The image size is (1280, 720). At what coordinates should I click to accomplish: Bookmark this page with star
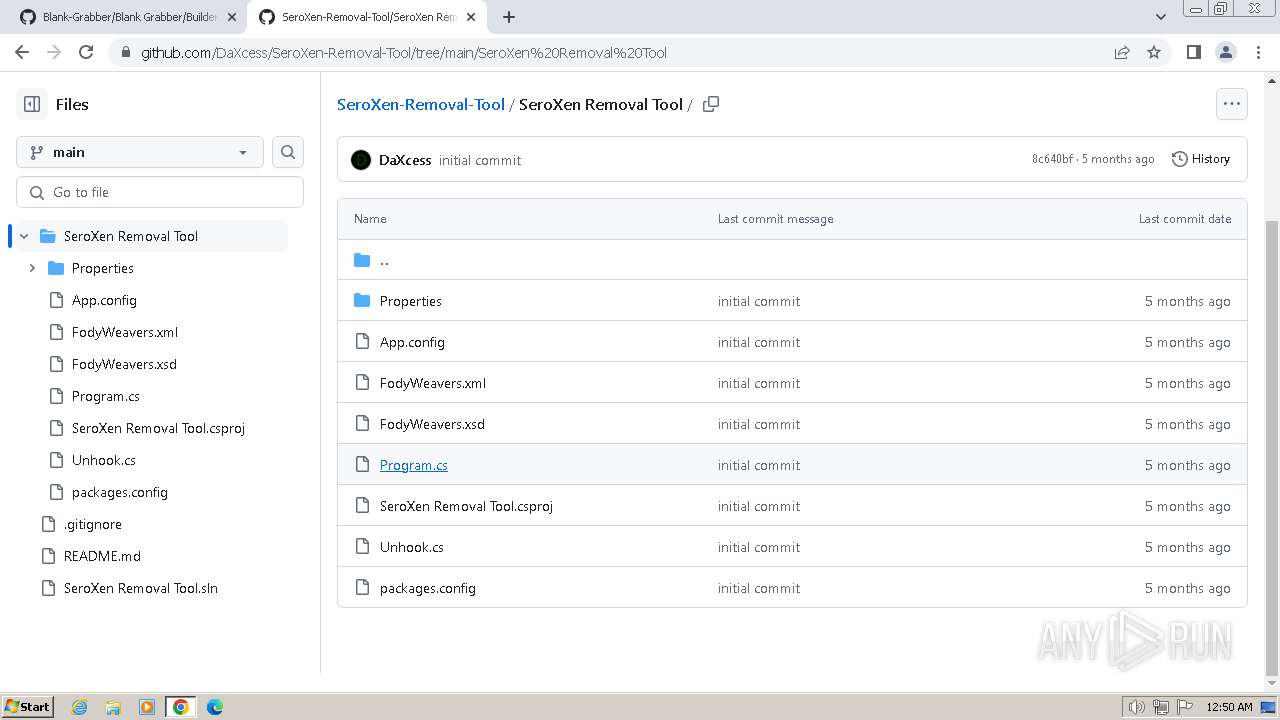(1154, 52)
